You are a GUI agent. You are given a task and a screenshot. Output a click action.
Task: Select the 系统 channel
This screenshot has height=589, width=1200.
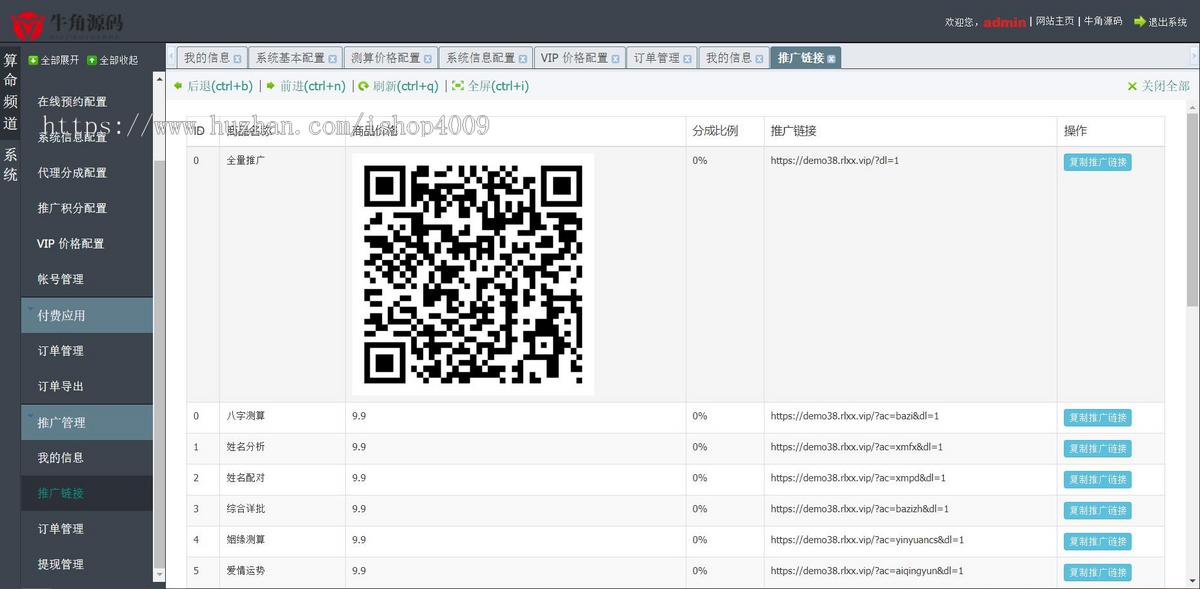click(10, 165)
